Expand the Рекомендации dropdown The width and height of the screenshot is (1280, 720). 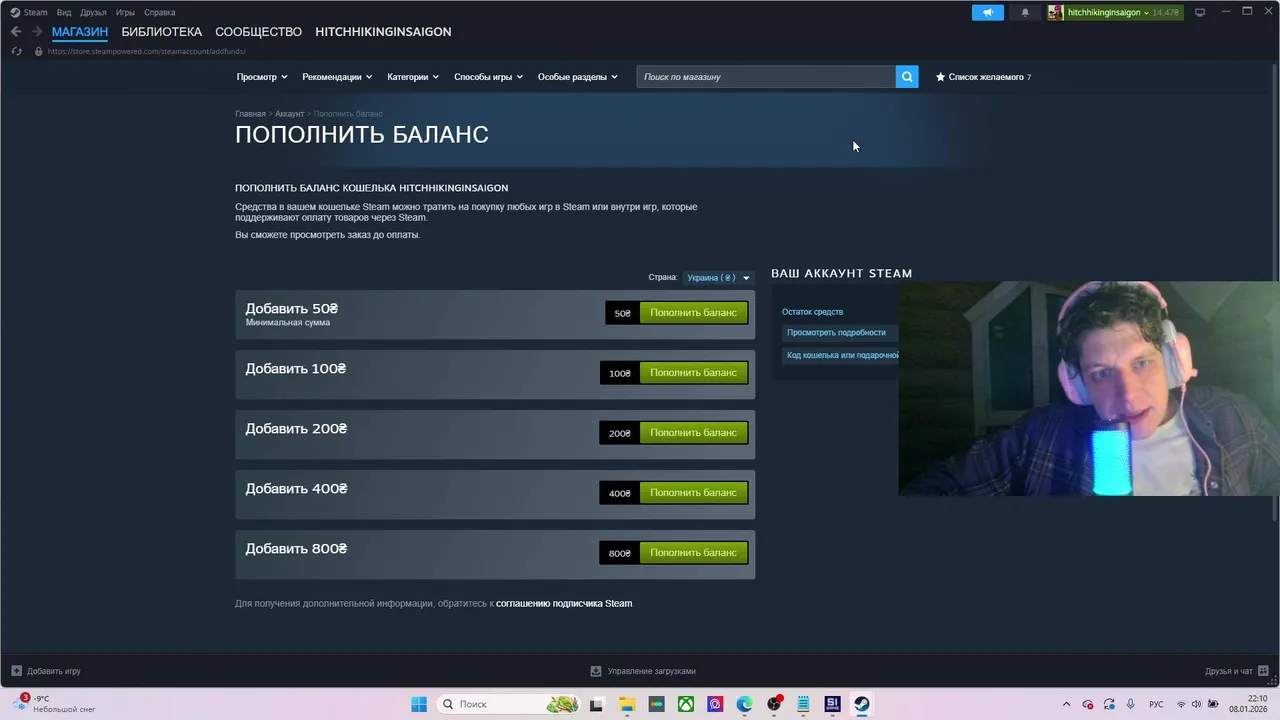point(337,77)
